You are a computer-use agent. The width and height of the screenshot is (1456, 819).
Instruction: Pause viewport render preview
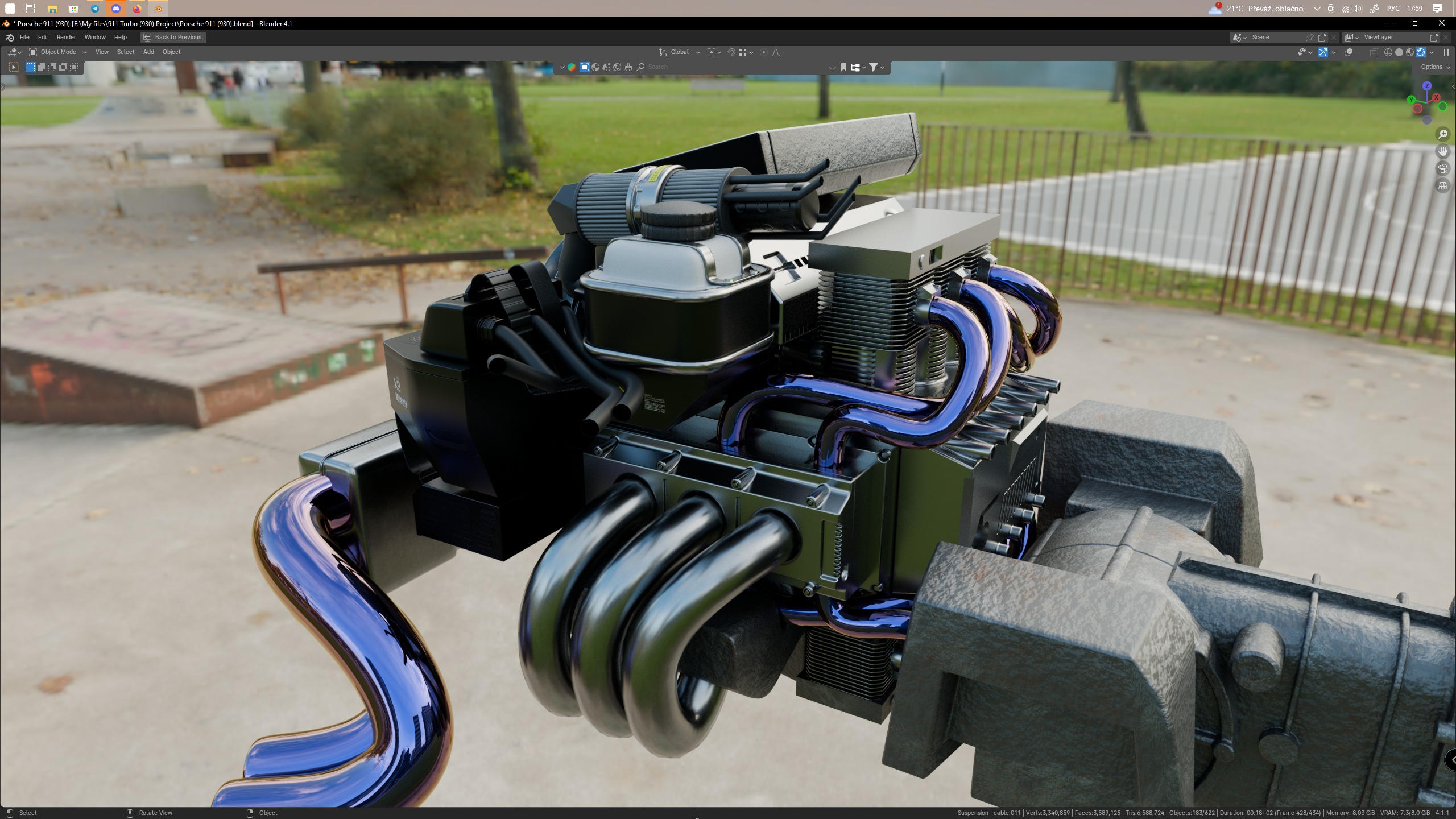click(x=1446, y=52)
